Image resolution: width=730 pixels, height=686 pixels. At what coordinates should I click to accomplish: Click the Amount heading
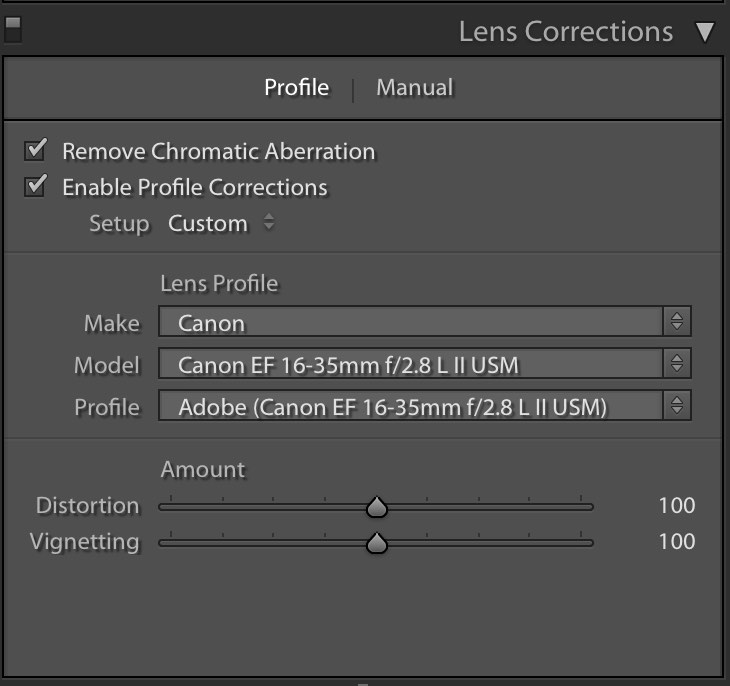(203, 469)
